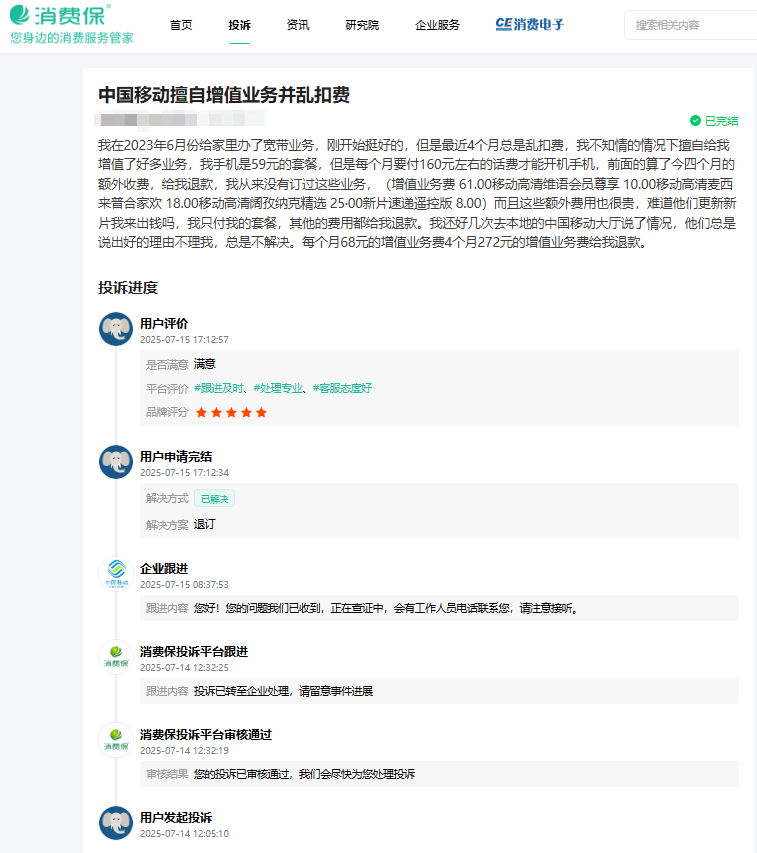The image size is (757, 853).
Task: Click the text 投诉已转至企业处理，请留意事件进展
Action: click(x=283, y=691)
